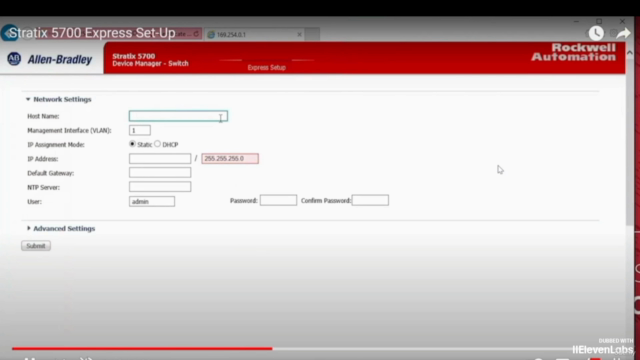Open the Express Setup menu item

(x=267, y=68)
